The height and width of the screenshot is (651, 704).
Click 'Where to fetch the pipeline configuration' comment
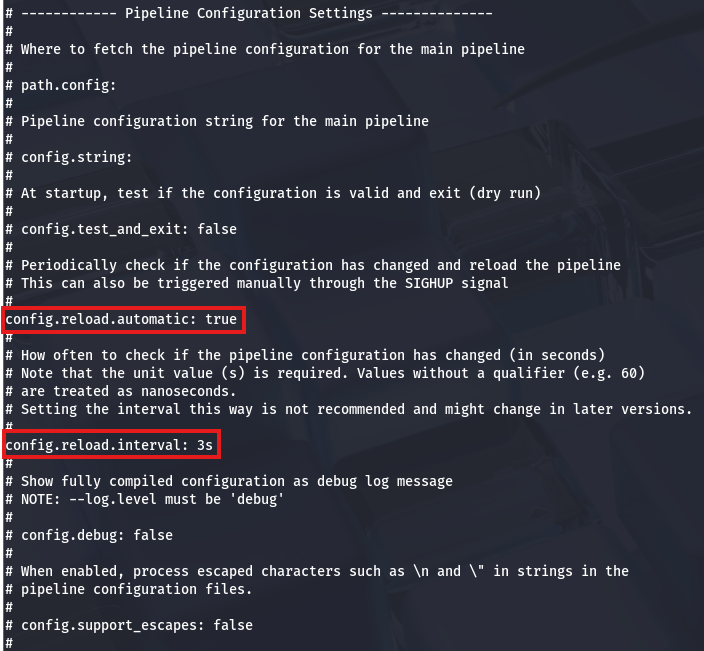point(272,49)
